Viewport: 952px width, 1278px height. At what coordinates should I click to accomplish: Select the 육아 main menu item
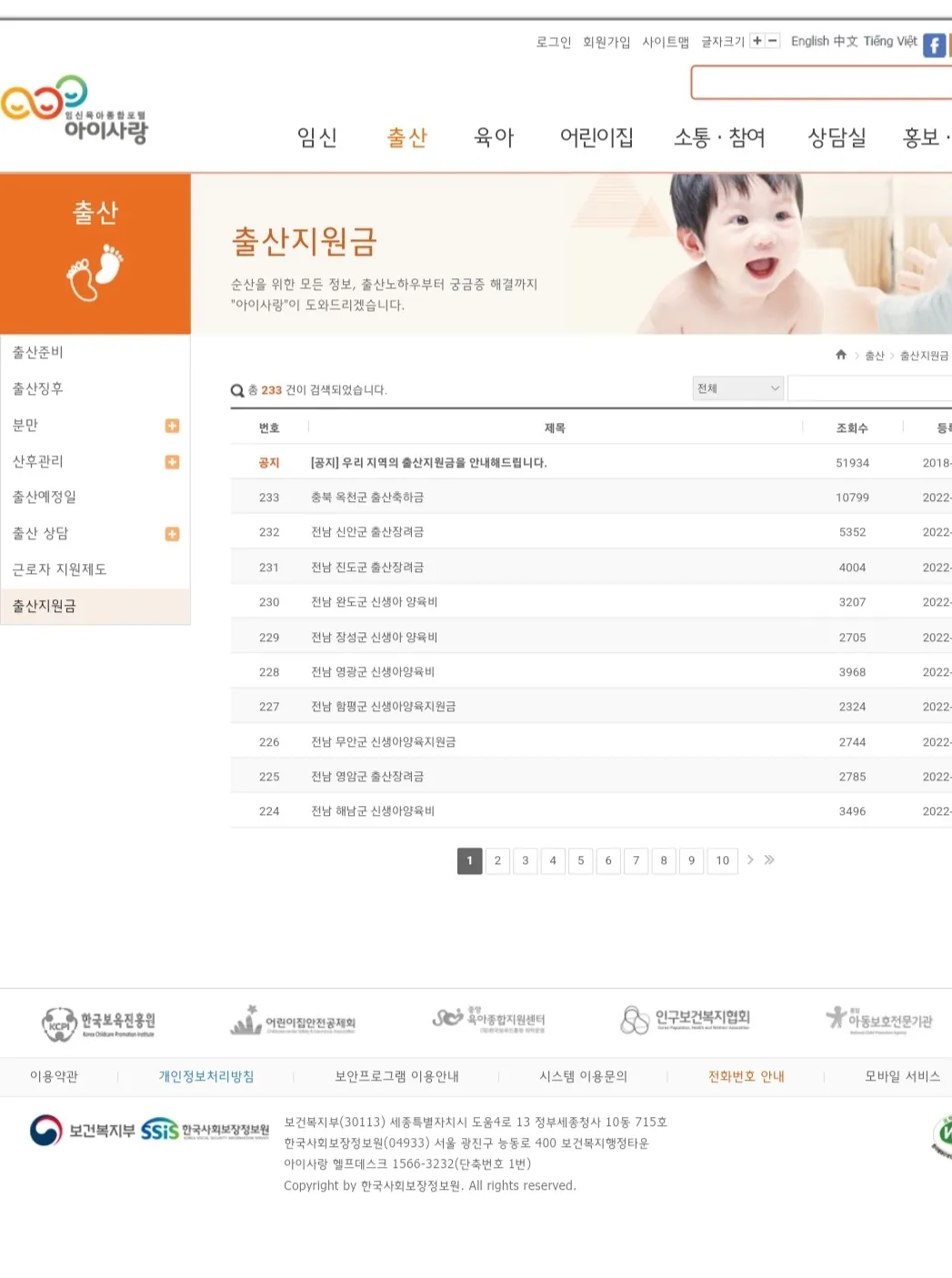pyautogui.click(x=494, y=137)
